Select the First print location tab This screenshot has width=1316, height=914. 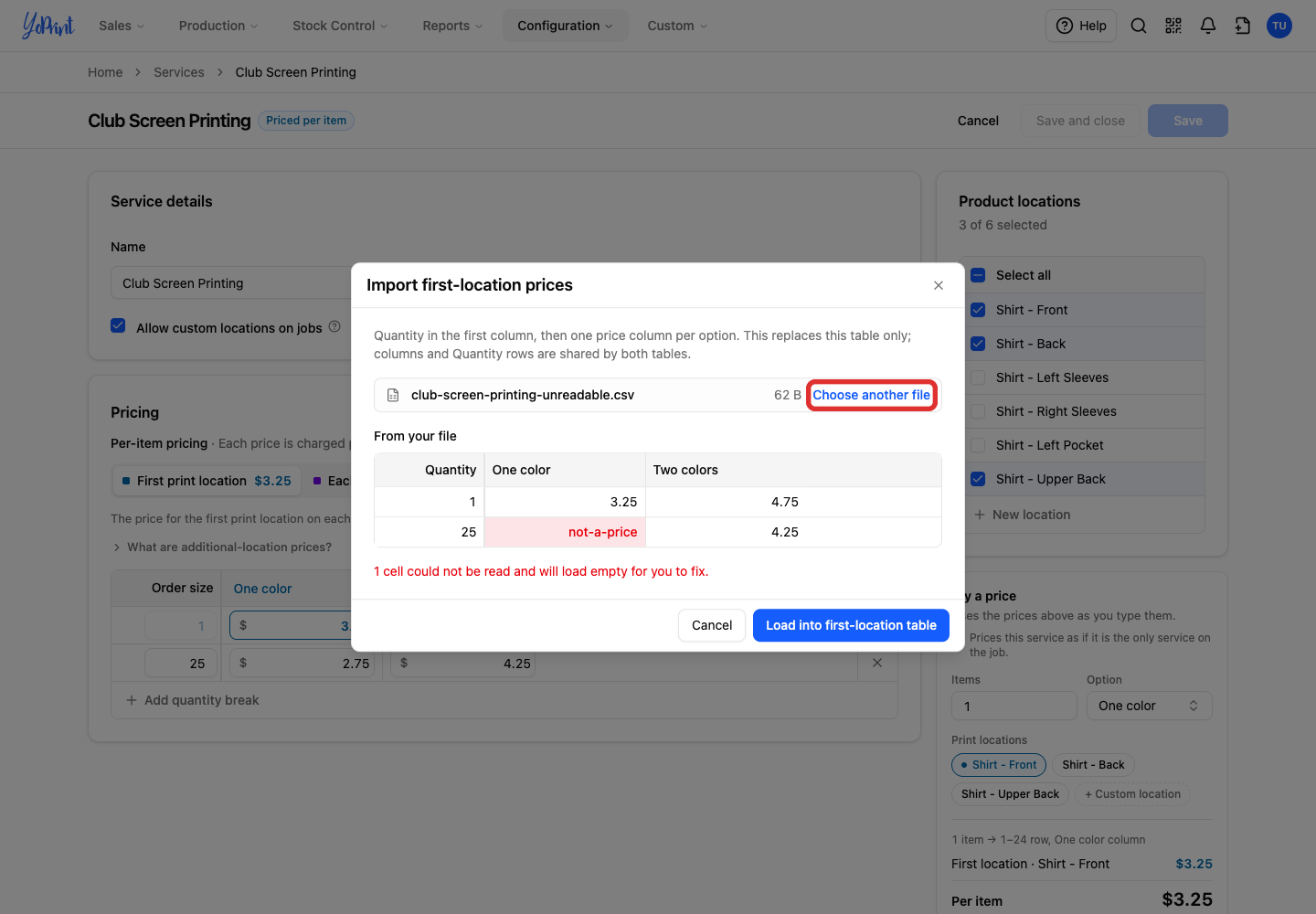(207, 481)
